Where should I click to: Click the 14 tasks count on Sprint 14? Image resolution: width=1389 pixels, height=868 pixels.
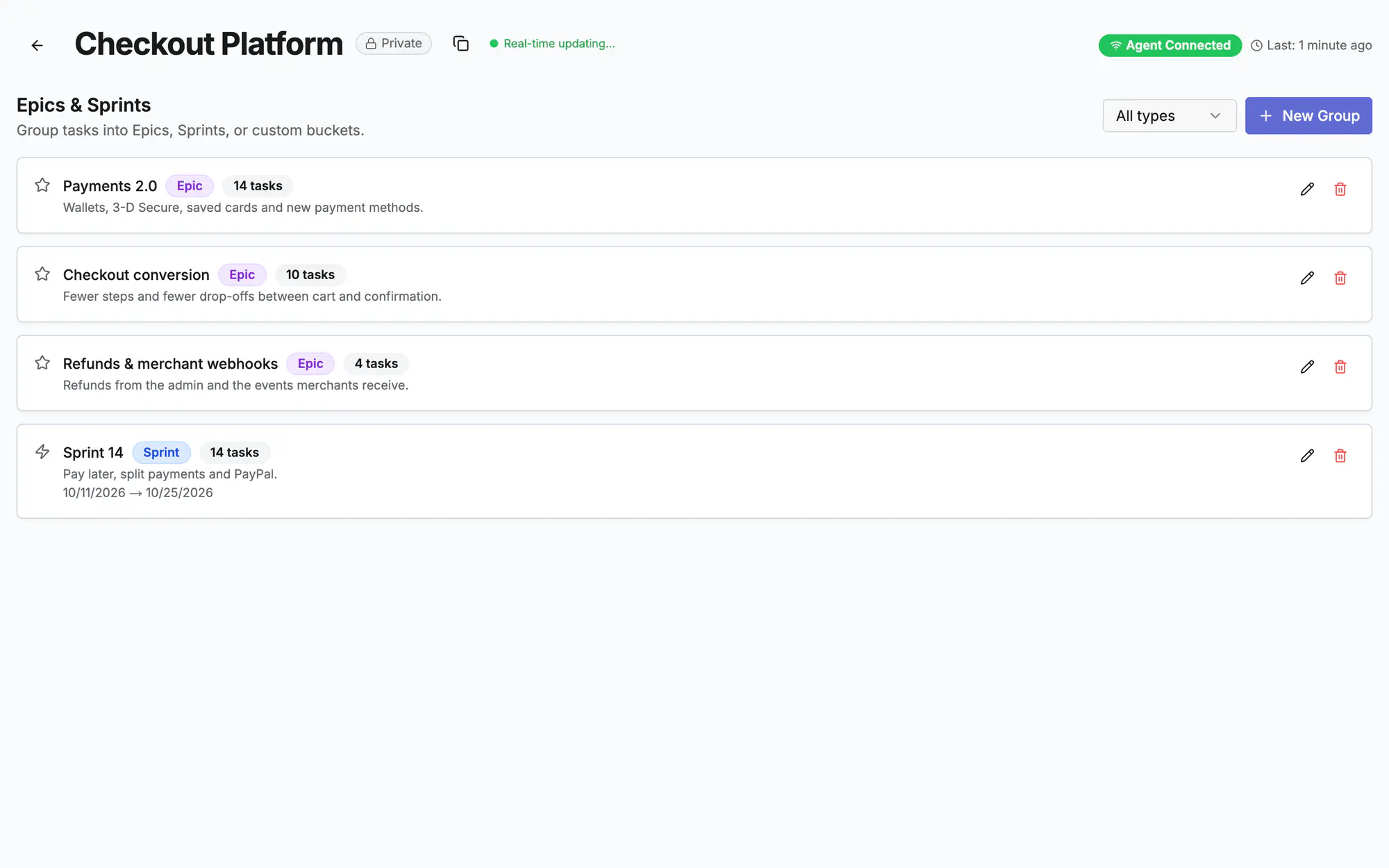point(235,453)
